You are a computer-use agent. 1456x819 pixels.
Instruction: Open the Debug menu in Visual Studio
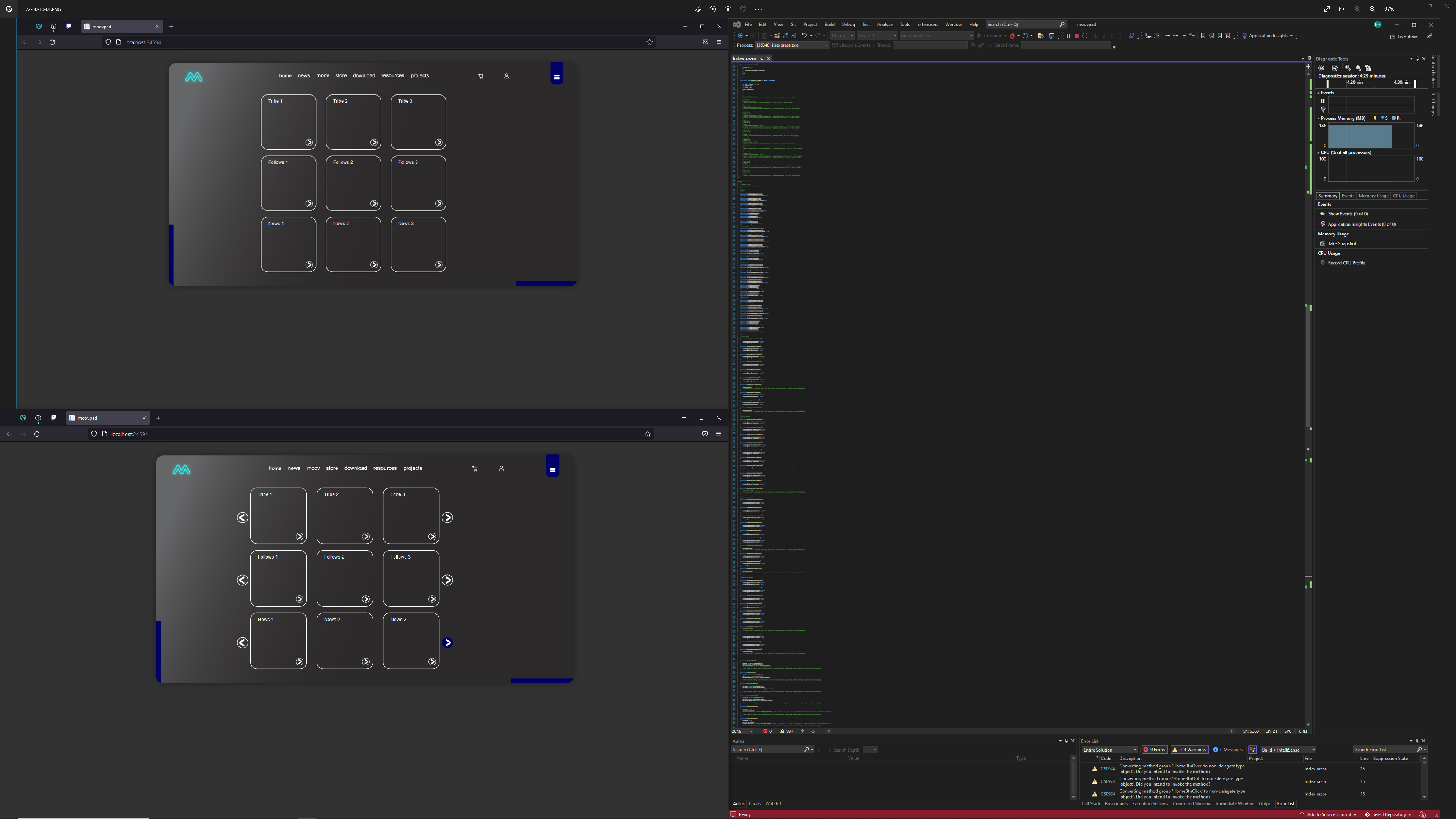point(848,24)
